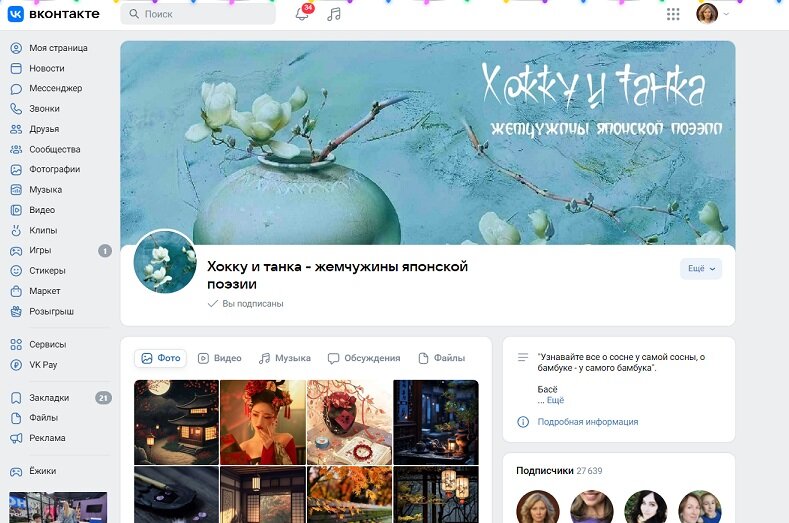Click the Ёжики game icon
The height and width of the screenshot is (523, 789).
click(16, 471)
